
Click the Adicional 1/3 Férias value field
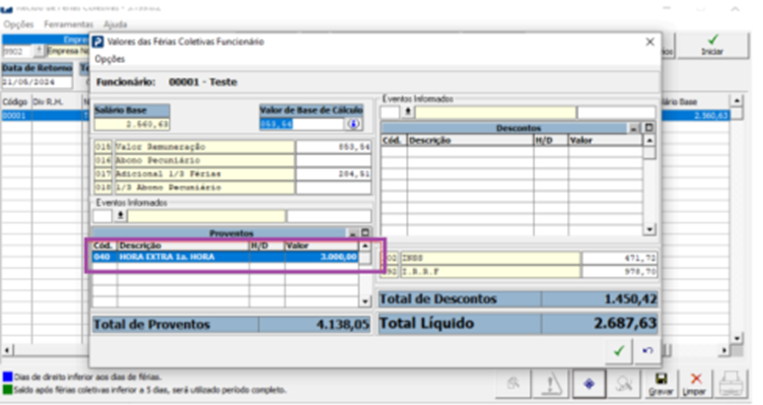point(334,174)
